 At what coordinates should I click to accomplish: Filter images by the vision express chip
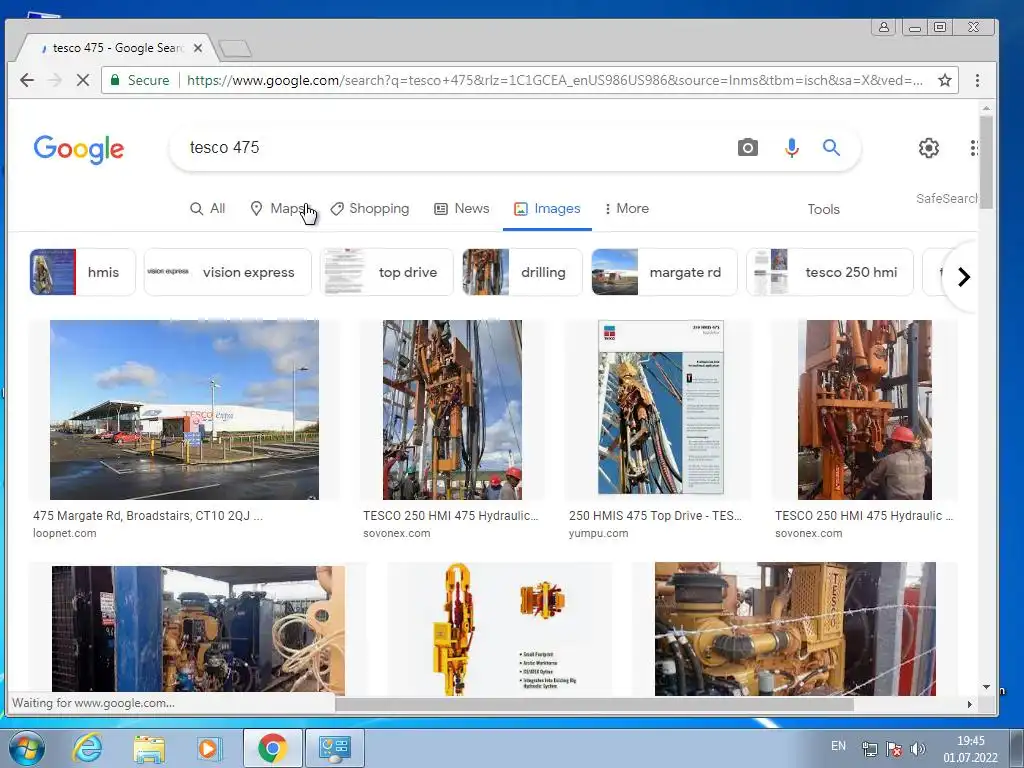(227, 272)
